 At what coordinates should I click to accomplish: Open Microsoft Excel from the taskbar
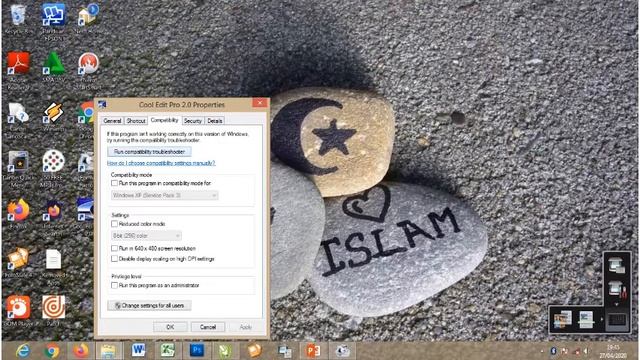click(167, 351)
